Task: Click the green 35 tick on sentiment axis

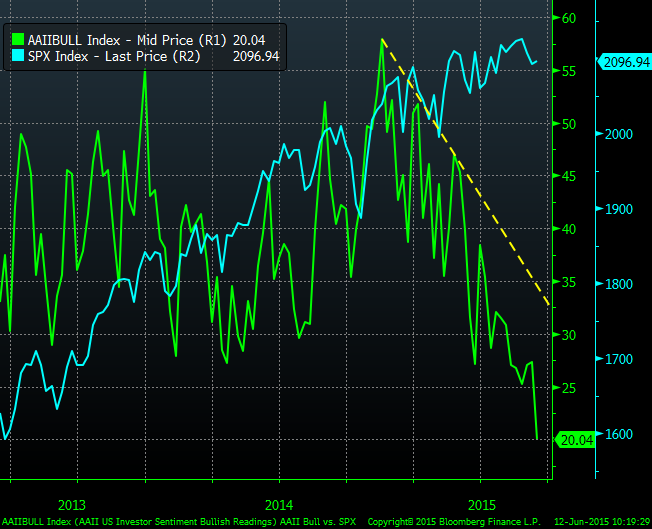Action: 569,282
